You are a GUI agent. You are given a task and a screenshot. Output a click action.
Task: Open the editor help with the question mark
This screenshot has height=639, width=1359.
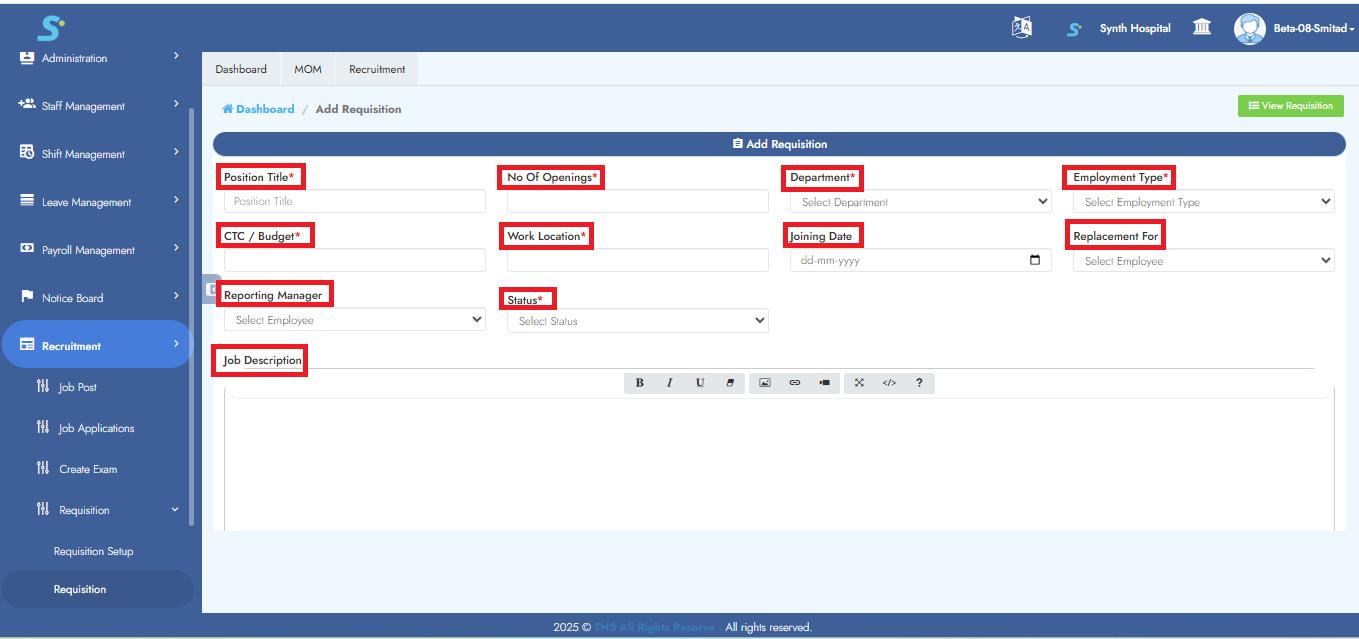click(919, 383)
